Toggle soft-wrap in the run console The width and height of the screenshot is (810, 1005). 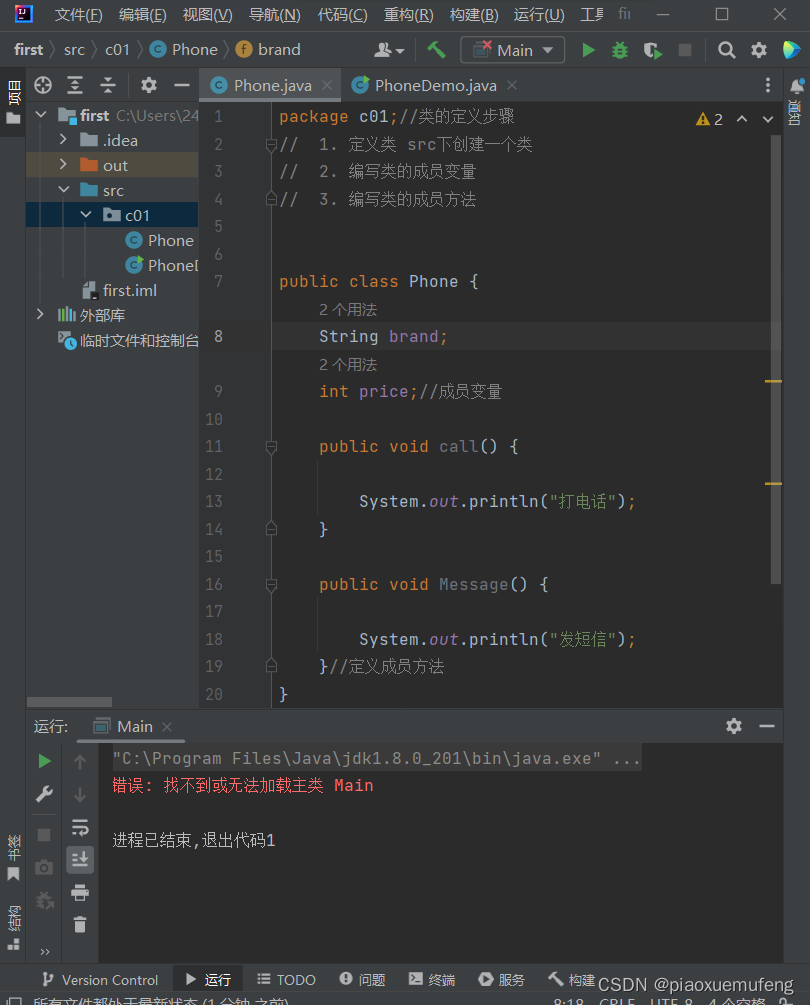(x=80, y=827)
